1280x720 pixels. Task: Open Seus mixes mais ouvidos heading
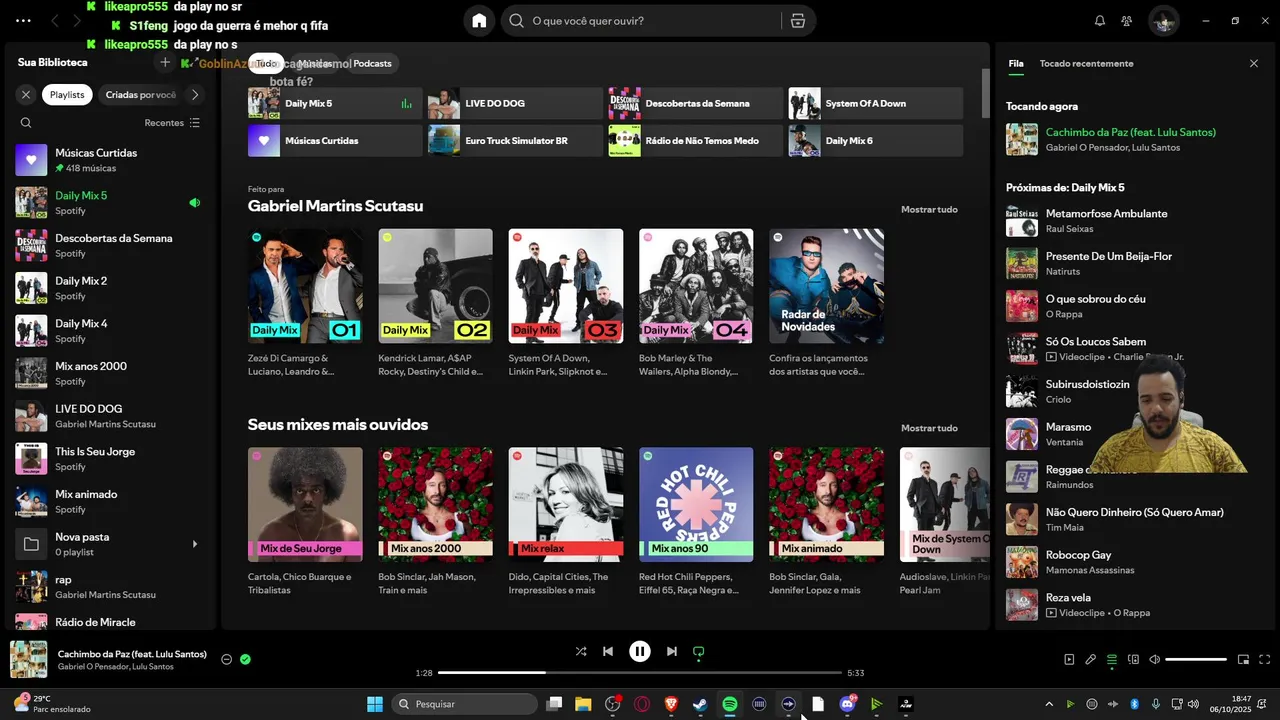[338, 425]
